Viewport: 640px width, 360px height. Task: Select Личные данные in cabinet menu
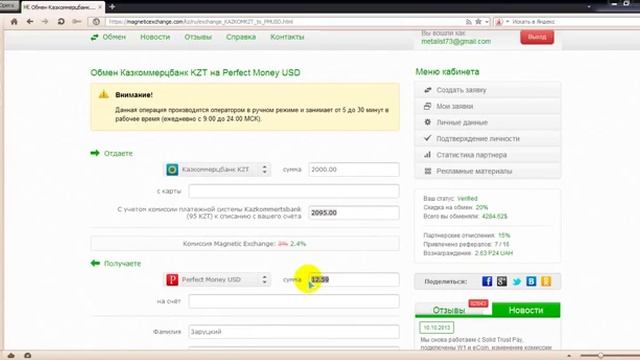click(x=488, y=122)
